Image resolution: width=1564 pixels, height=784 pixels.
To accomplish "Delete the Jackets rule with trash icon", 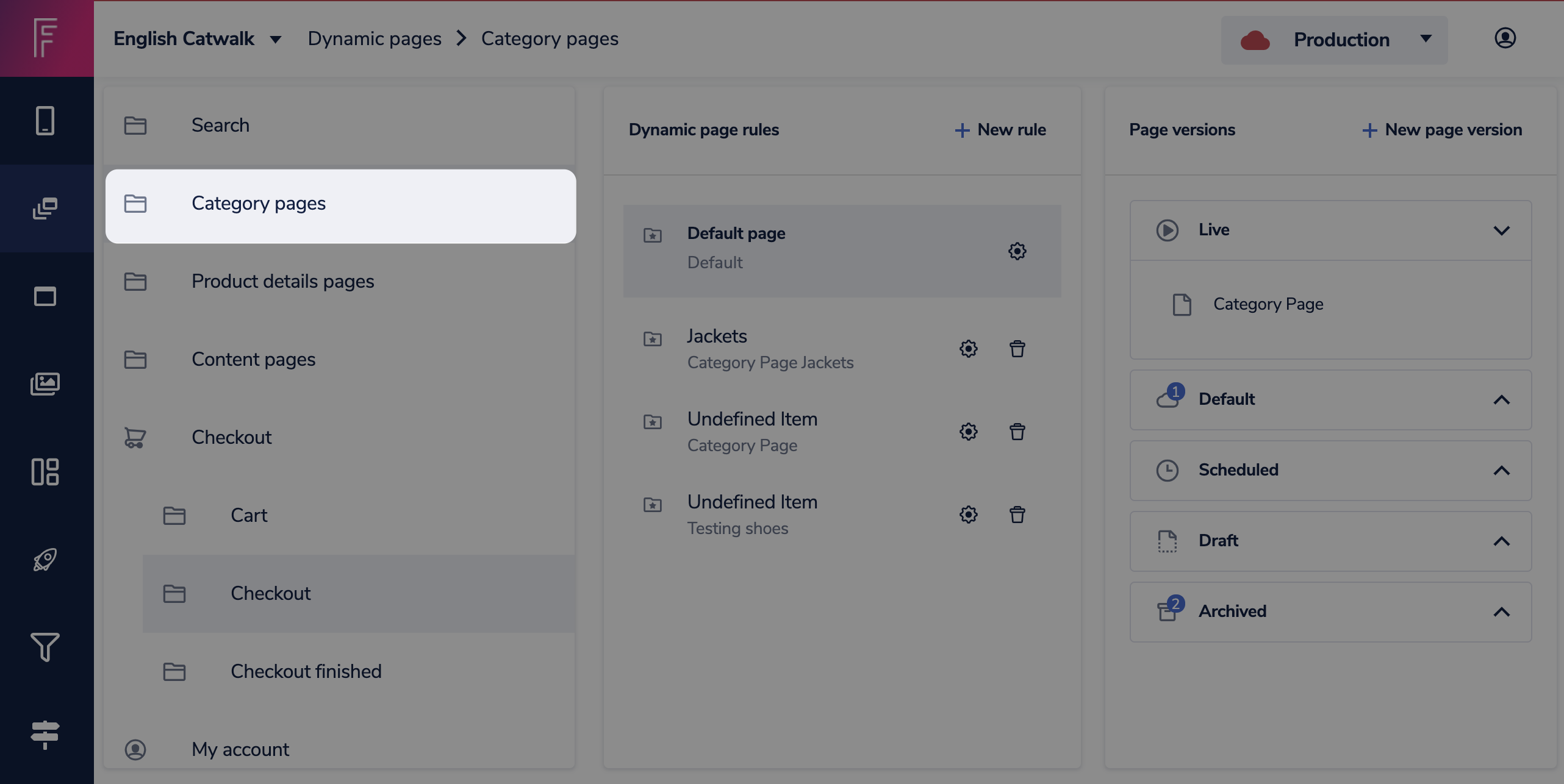I will 1017,349.
